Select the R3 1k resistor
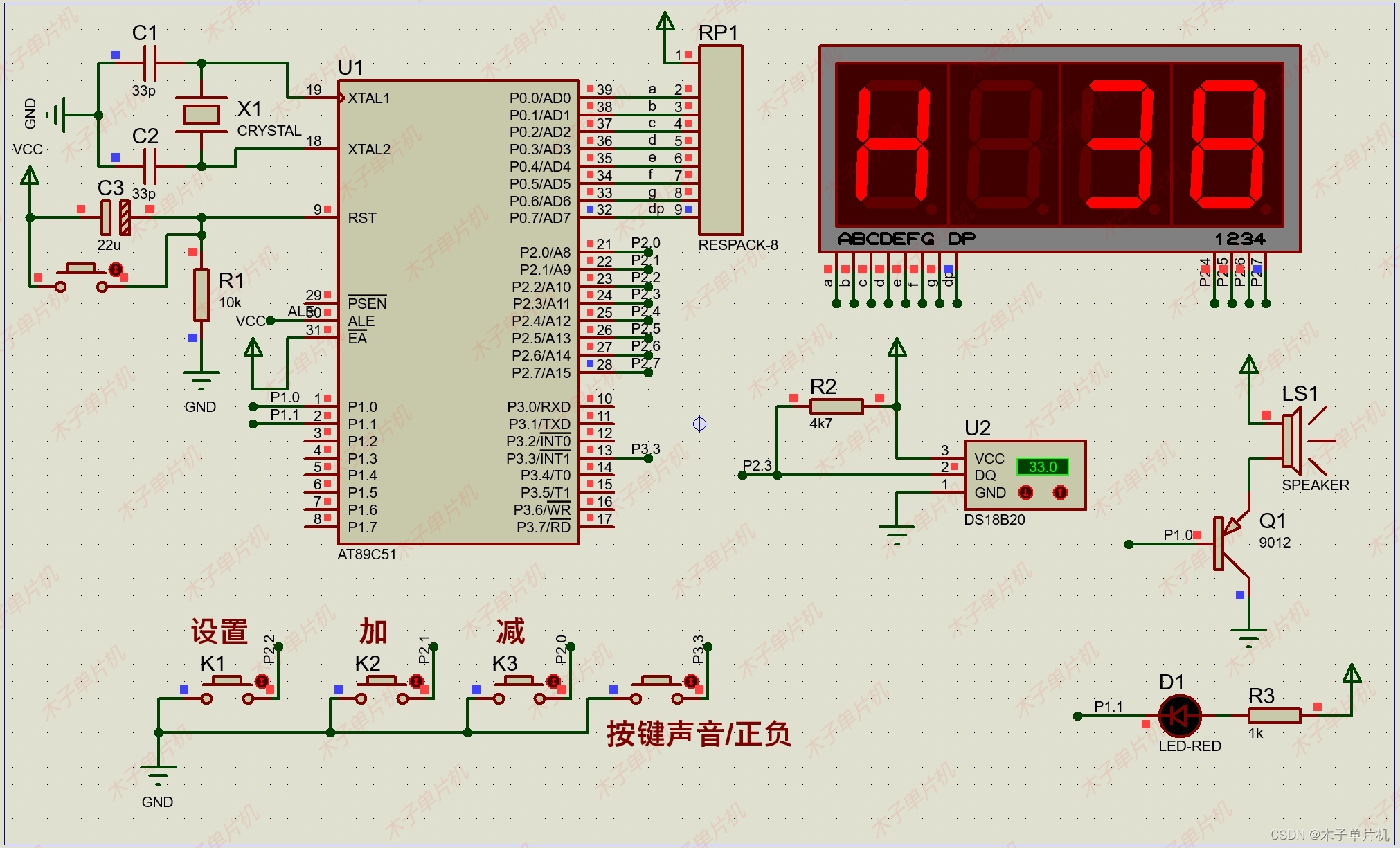The height and width of the screenshot is (848, 1400). point(1274,716)
